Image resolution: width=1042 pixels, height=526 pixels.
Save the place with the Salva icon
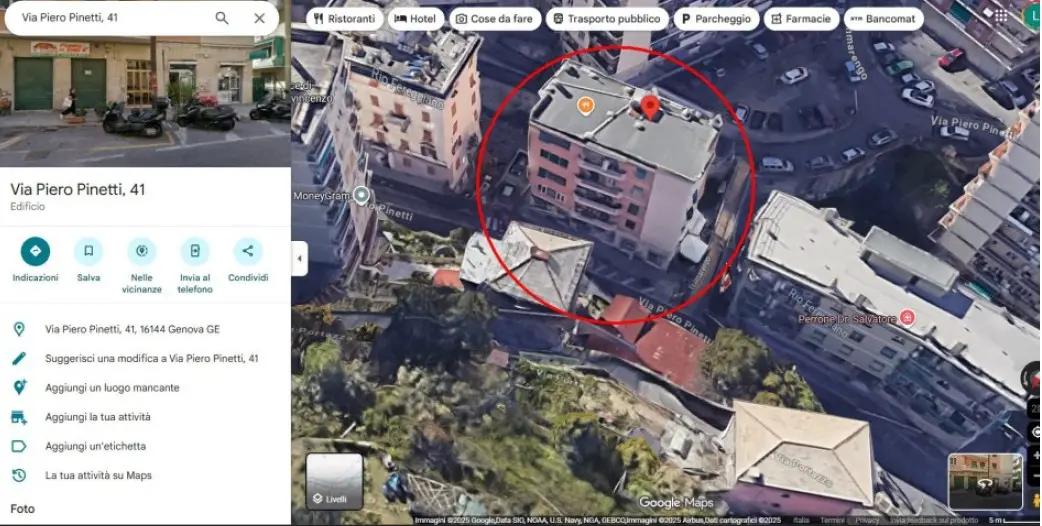pyautogui.click(x=88, y=252)
